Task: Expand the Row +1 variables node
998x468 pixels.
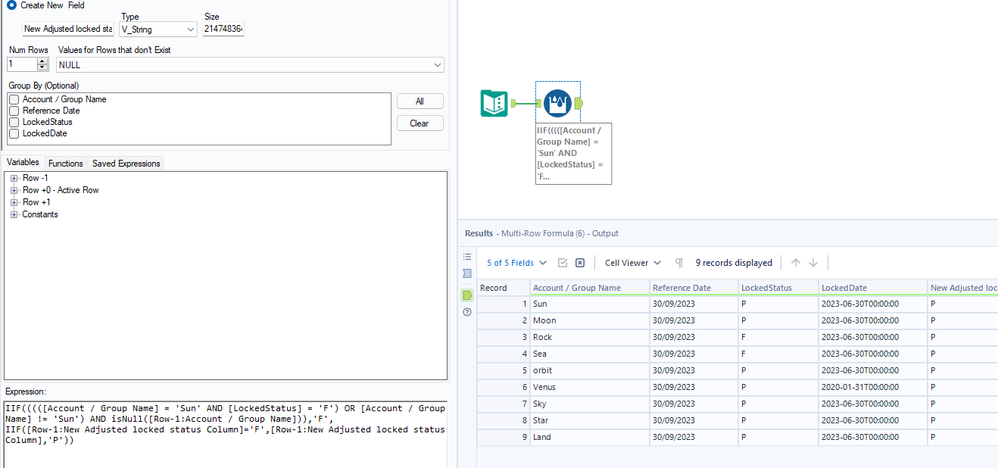Action: 13,202
